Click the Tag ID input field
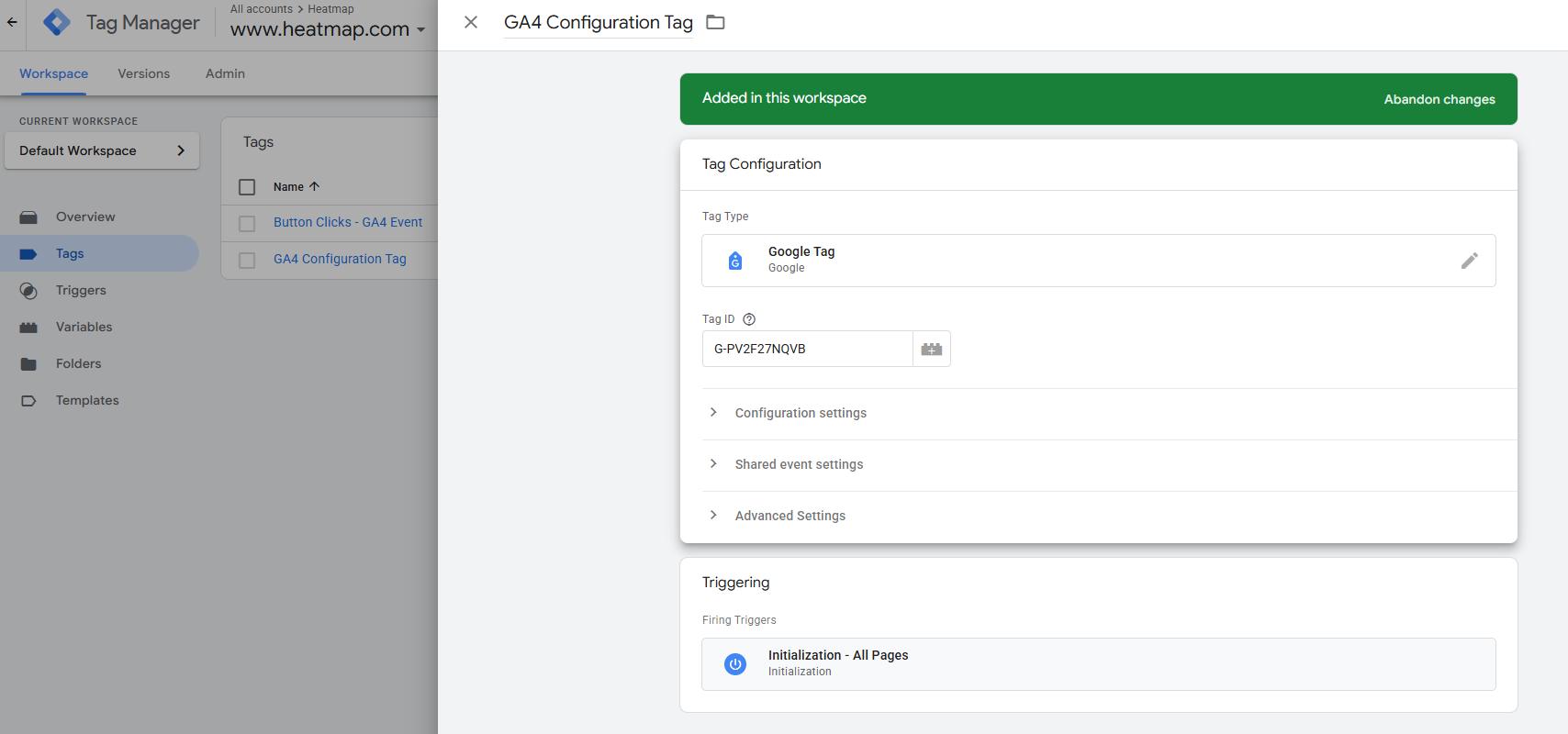The width and height of the screenshot is (1568, 734). click(808, 349)
